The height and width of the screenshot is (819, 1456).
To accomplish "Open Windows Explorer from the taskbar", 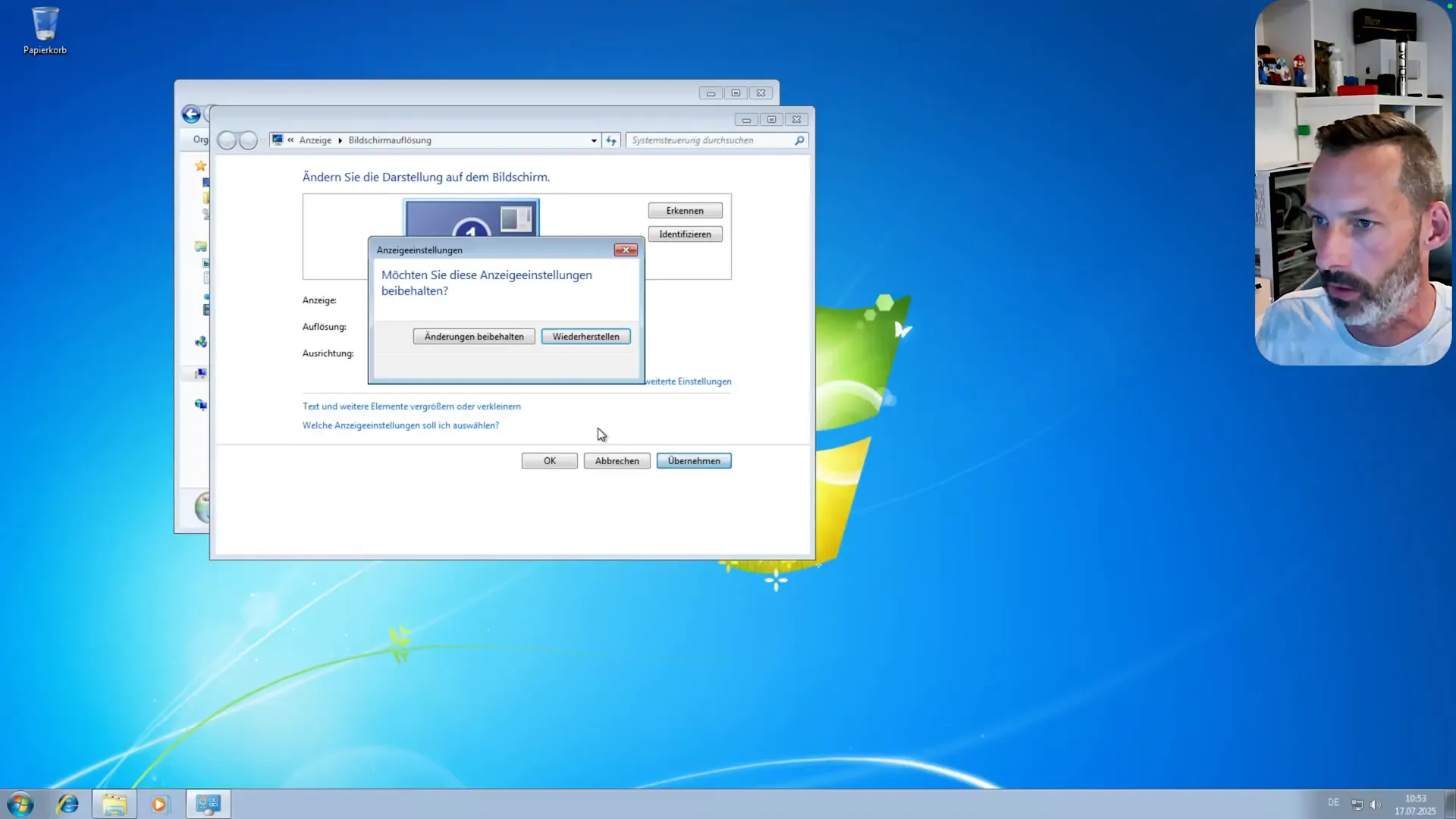I will pos(115,804).
